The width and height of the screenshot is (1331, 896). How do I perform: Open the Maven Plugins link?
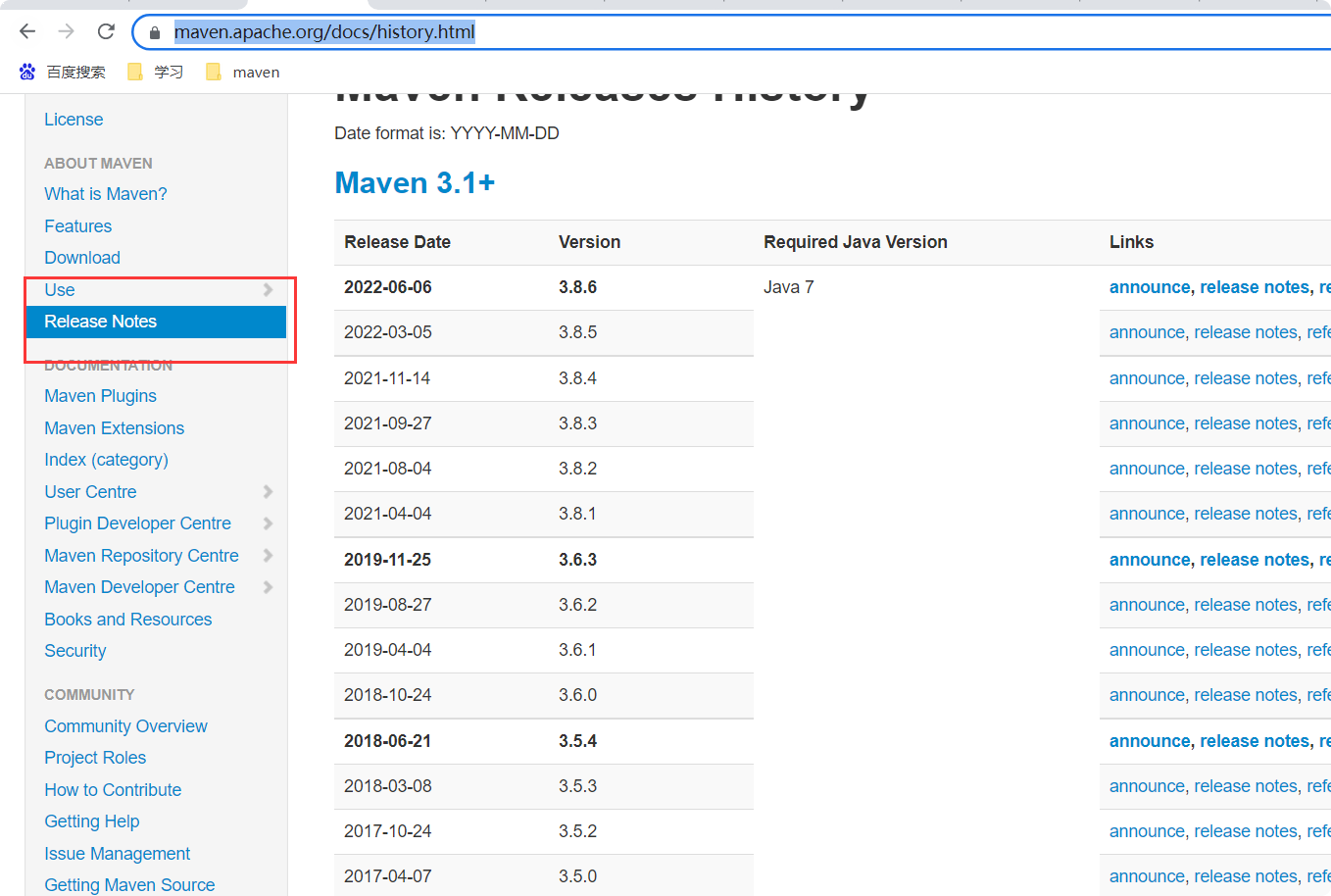point(100,396)
